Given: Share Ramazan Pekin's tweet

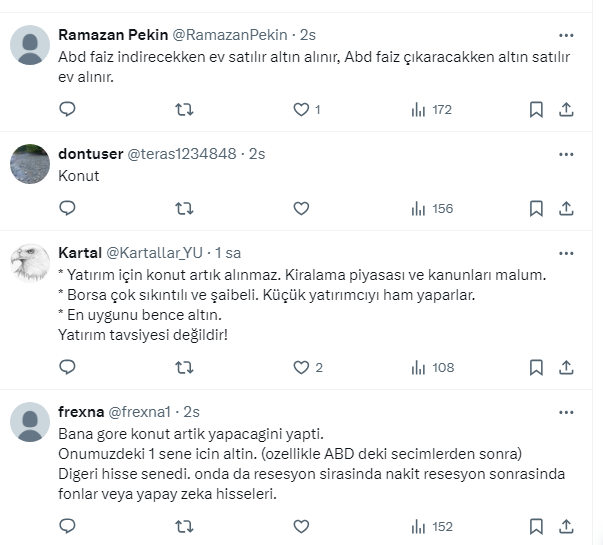Looking at the screenshot, I should [565, 109].
